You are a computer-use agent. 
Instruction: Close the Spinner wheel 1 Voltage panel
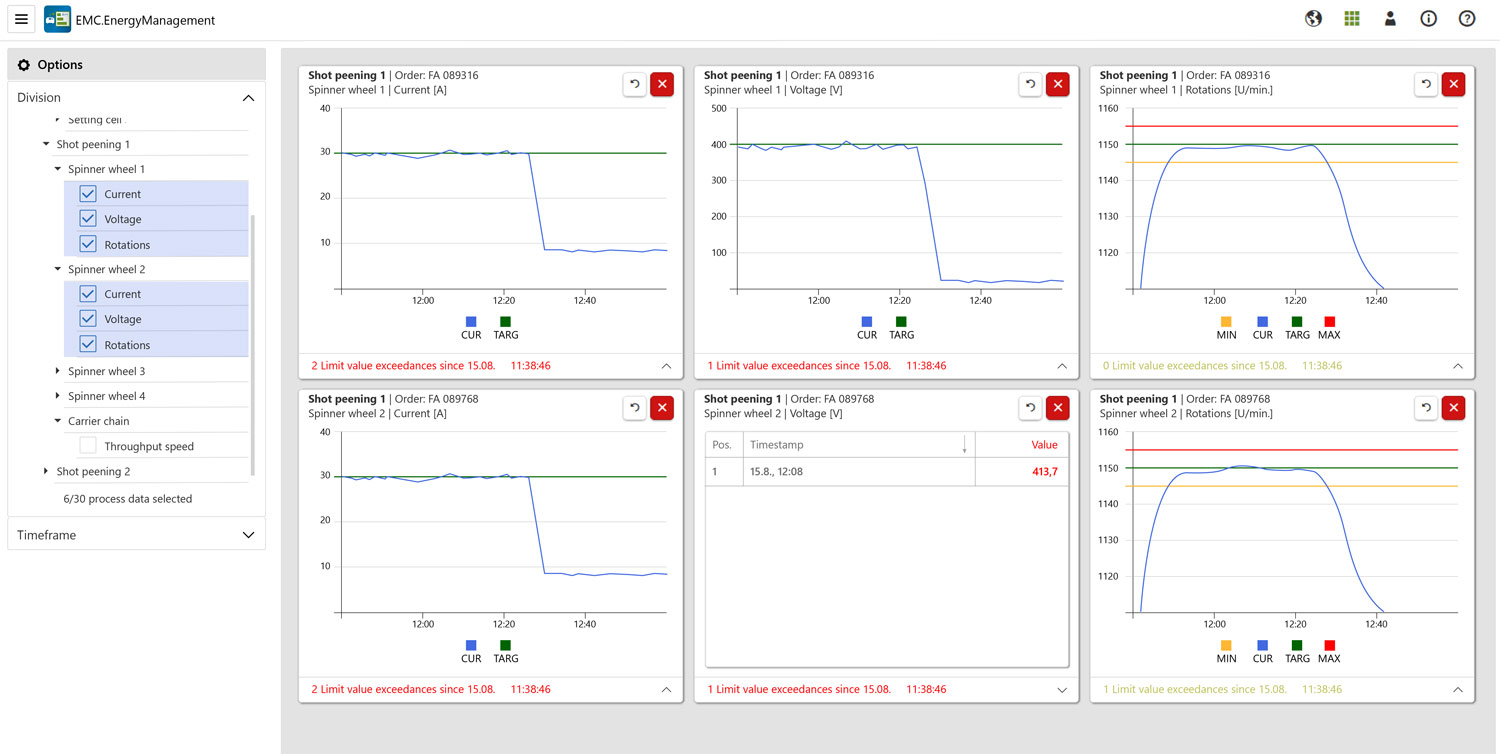(x=1057, y=84)
